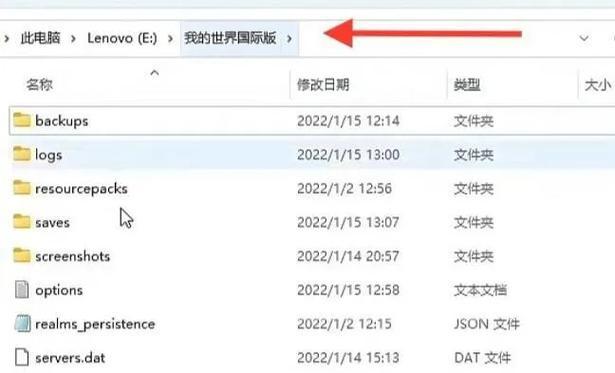This screenshot has height=373, width=615.
Task: Sort by the 修改日期 column header
Action: [323, 84]
